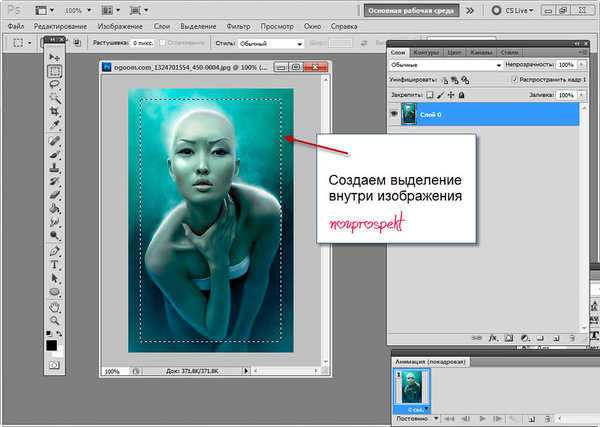Select the Ellipse shape tool
The width and height of the screenshot is (600, 427).
click(x=54, y=292)
